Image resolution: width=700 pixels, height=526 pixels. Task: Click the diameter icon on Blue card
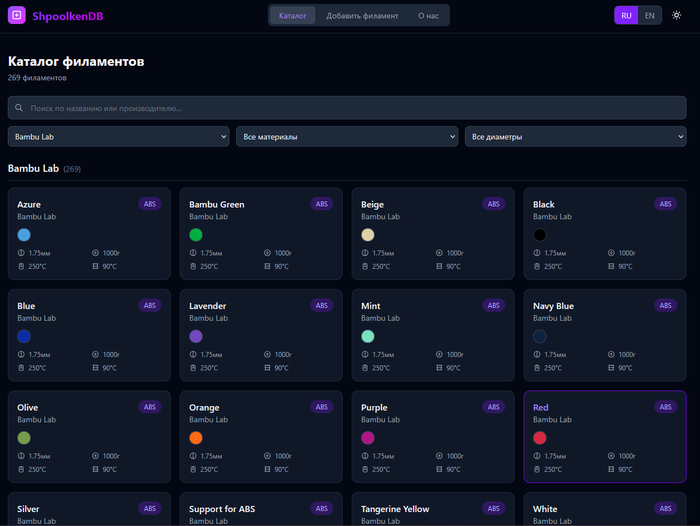click(21, 354)
